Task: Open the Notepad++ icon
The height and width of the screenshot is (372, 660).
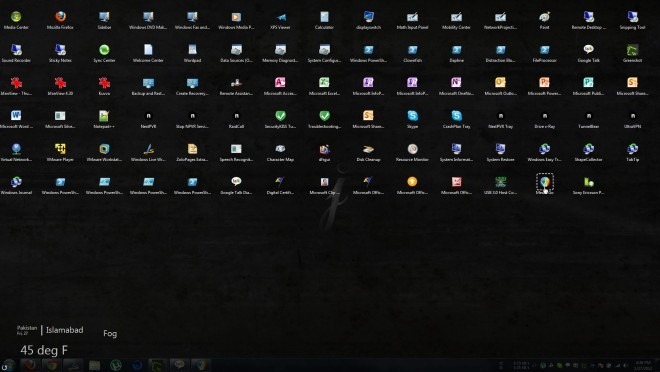Action: coord(104,119)
